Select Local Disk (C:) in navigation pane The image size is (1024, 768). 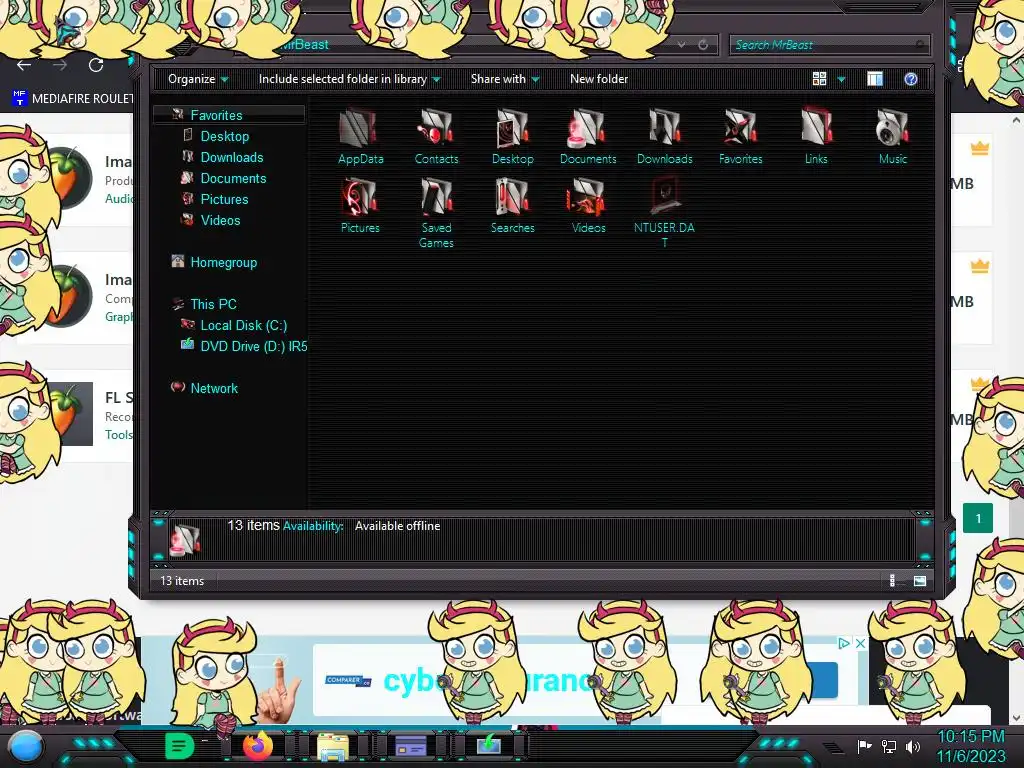[x=244, y=325]
